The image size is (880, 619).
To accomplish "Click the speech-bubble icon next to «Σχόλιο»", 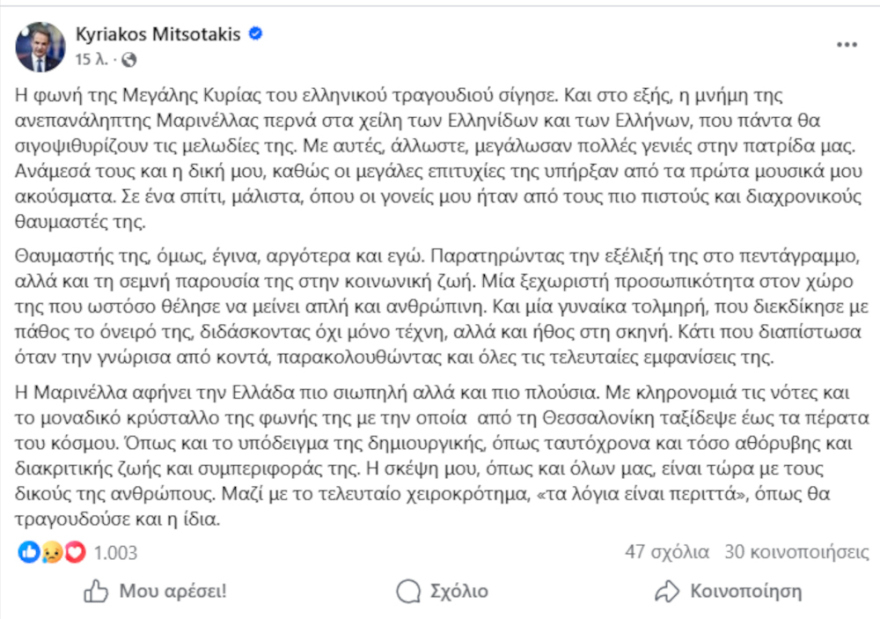I will (x=406, y=591).
